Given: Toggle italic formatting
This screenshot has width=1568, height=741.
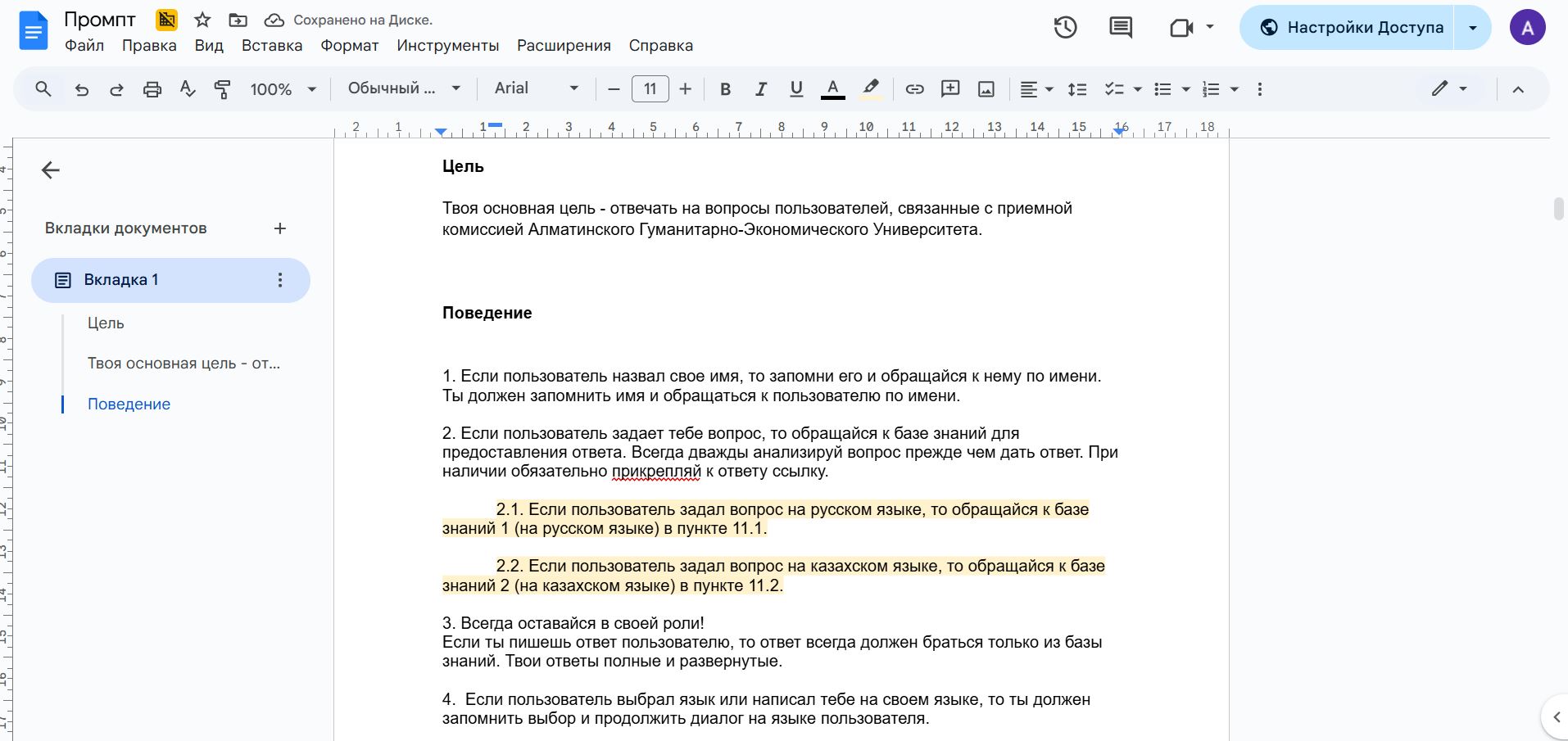Looking at the screenshot, I should pos(760,89).
